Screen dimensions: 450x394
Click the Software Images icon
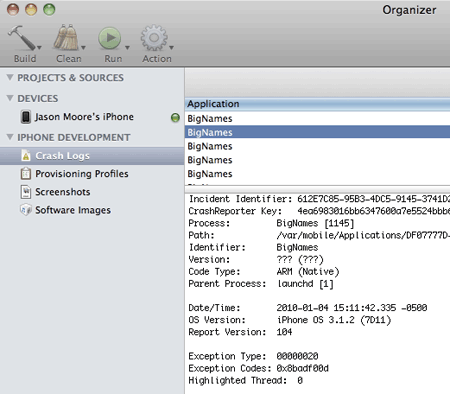click(x=26, y=210)
